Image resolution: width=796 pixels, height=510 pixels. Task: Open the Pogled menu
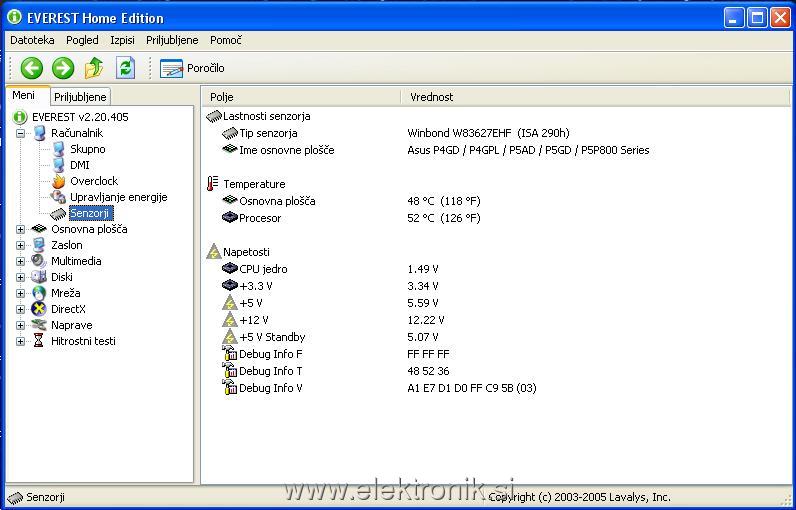[x=82, y=40]
